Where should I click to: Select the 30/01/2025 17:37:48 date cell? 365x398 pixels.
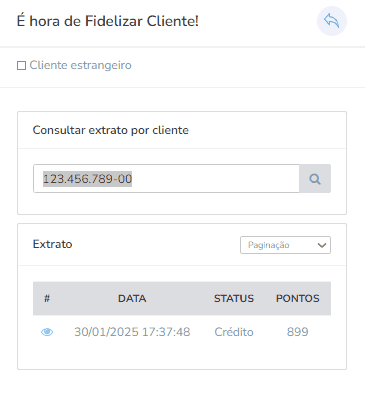[132, 332]
